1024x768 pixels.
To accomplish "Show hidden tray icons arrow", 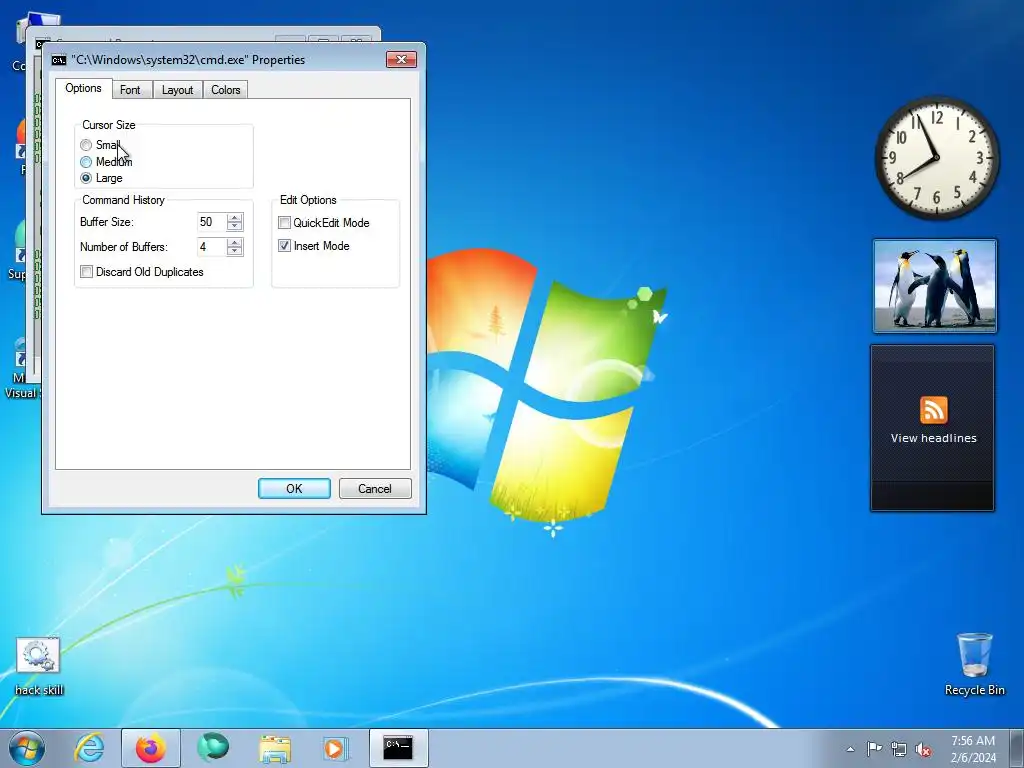I will (850, 749).
